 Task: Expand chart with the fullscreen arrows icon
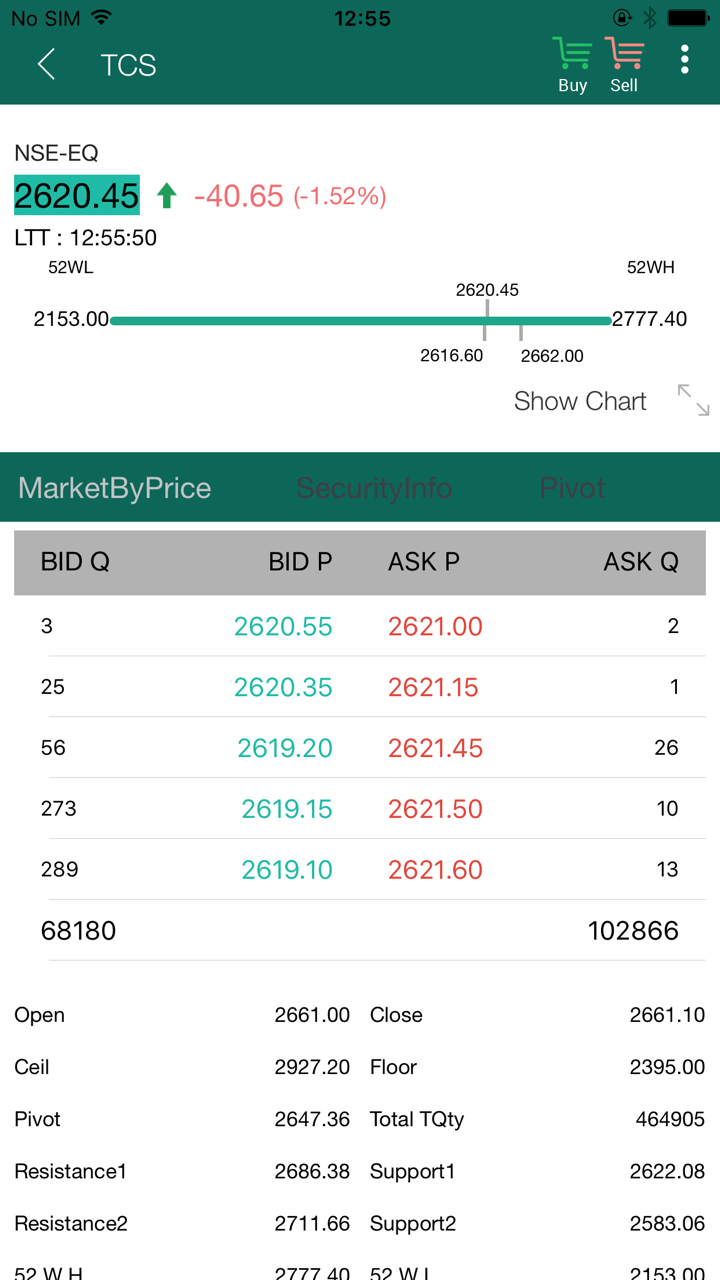pyautogui.click(x=693, y=400)
